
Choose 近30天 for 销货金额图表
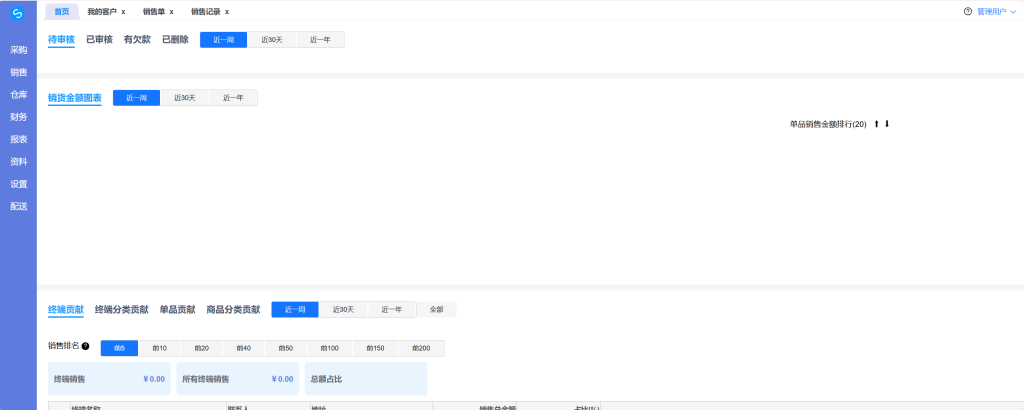point(184,98)
